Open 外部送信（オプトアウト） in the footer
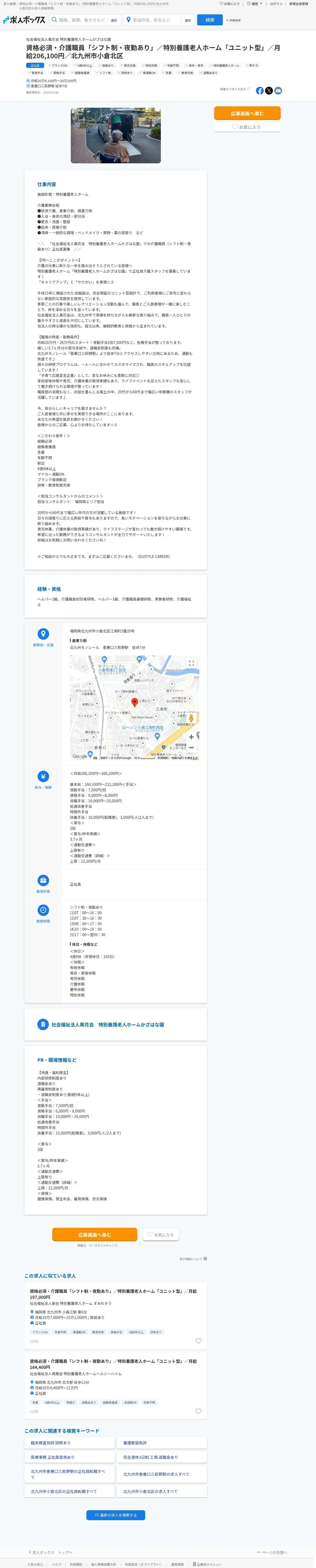Screen dimensions: 316x1568 click(x=143, y=1564)
